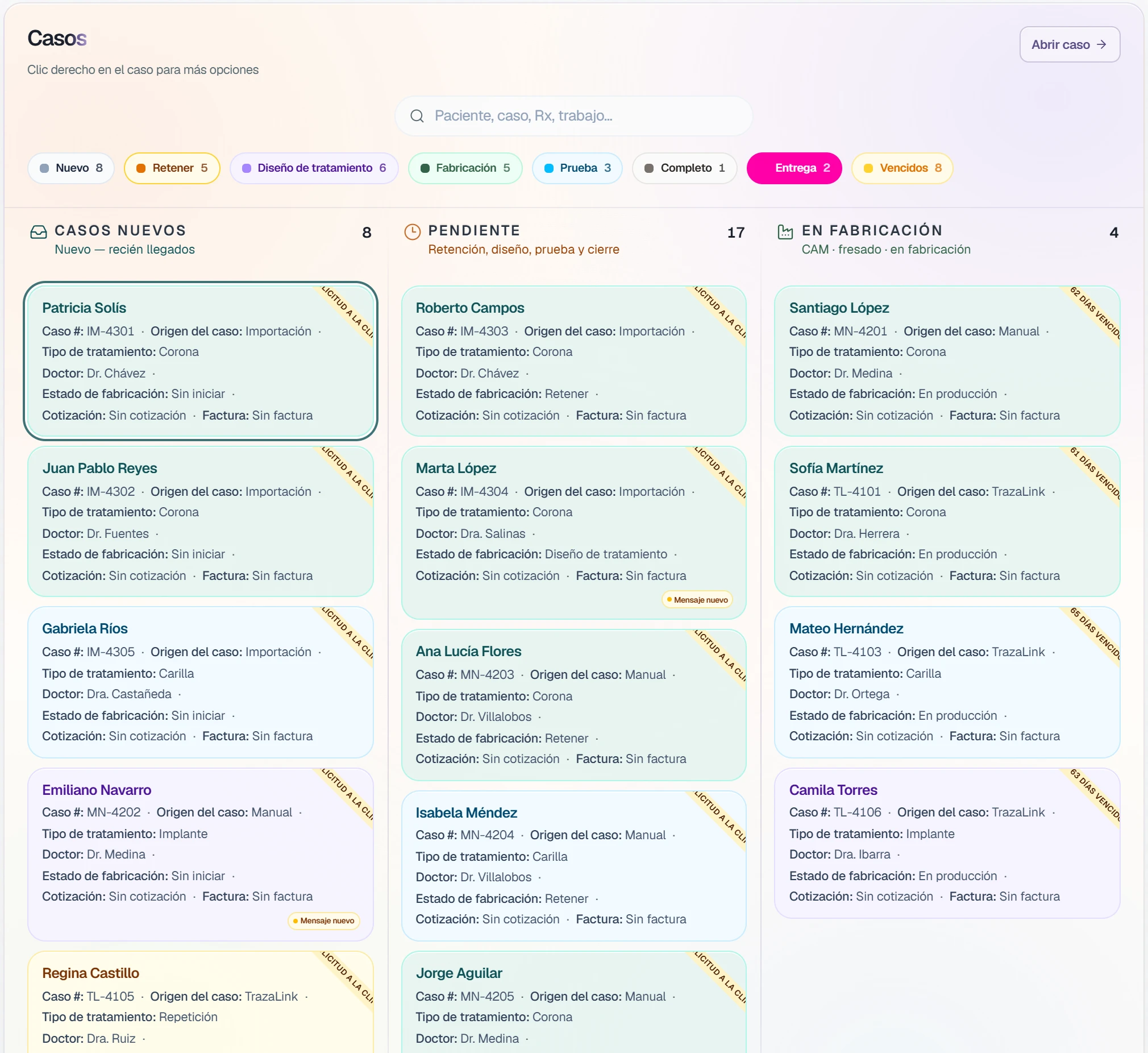The image size is (1148, 1053).
Task: Click the clock icon beside Pendiente
Action: click(412, 231)
